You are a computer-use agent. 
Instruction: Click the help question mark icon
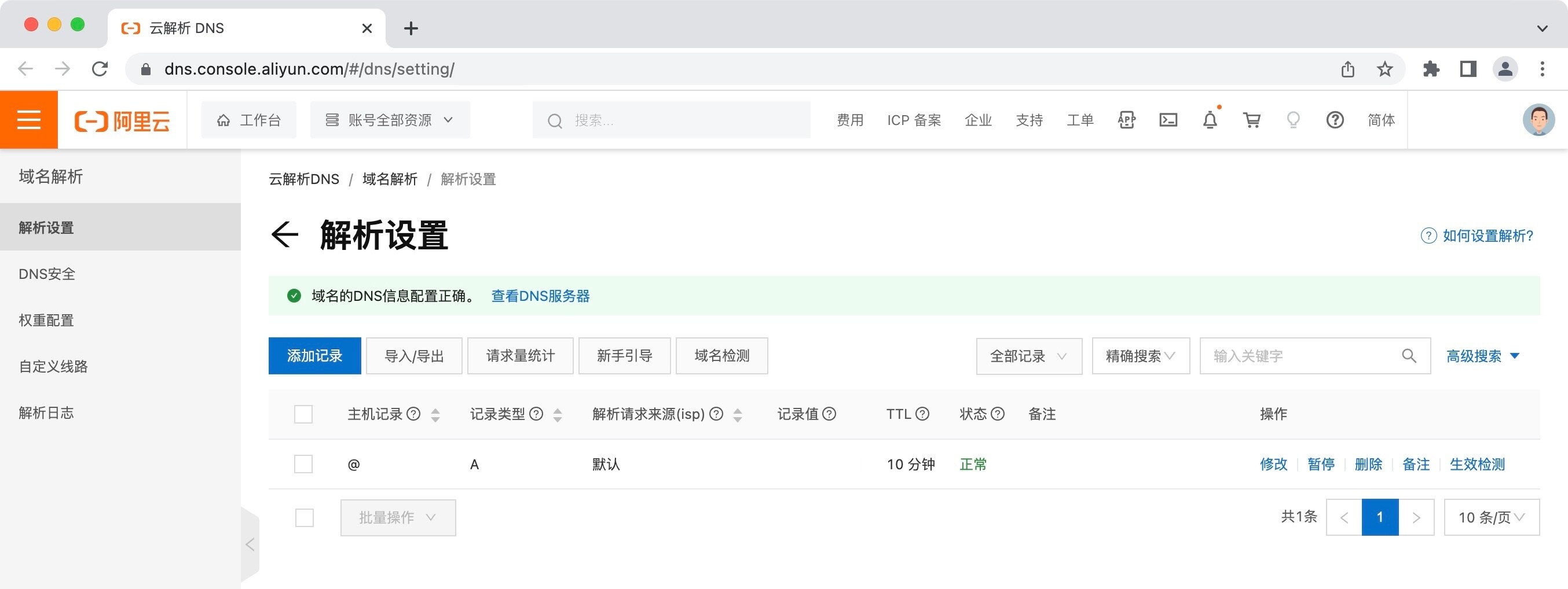pos(1335,120)
